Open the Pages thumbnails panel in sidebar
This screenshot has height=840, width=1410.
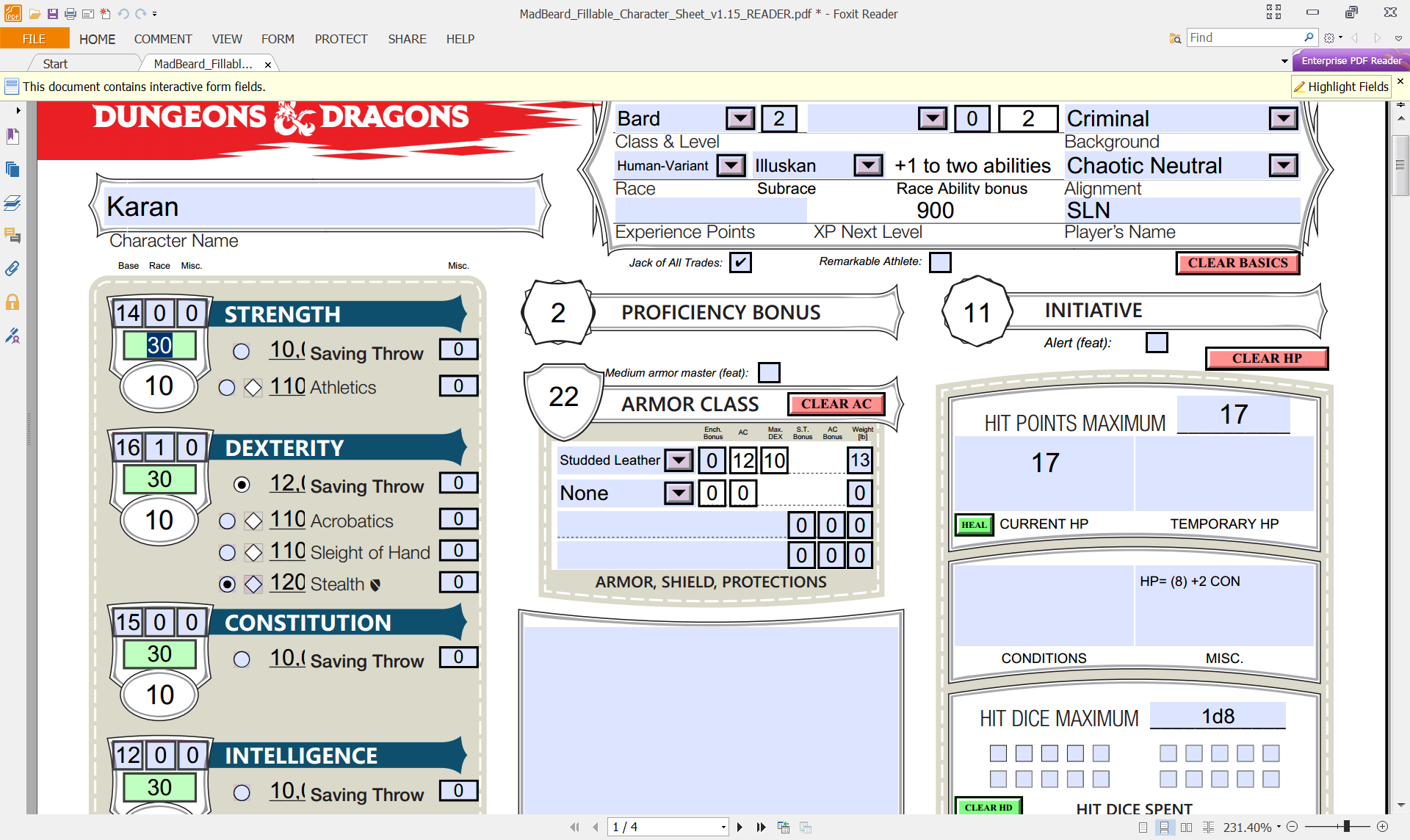coord(12,170)
